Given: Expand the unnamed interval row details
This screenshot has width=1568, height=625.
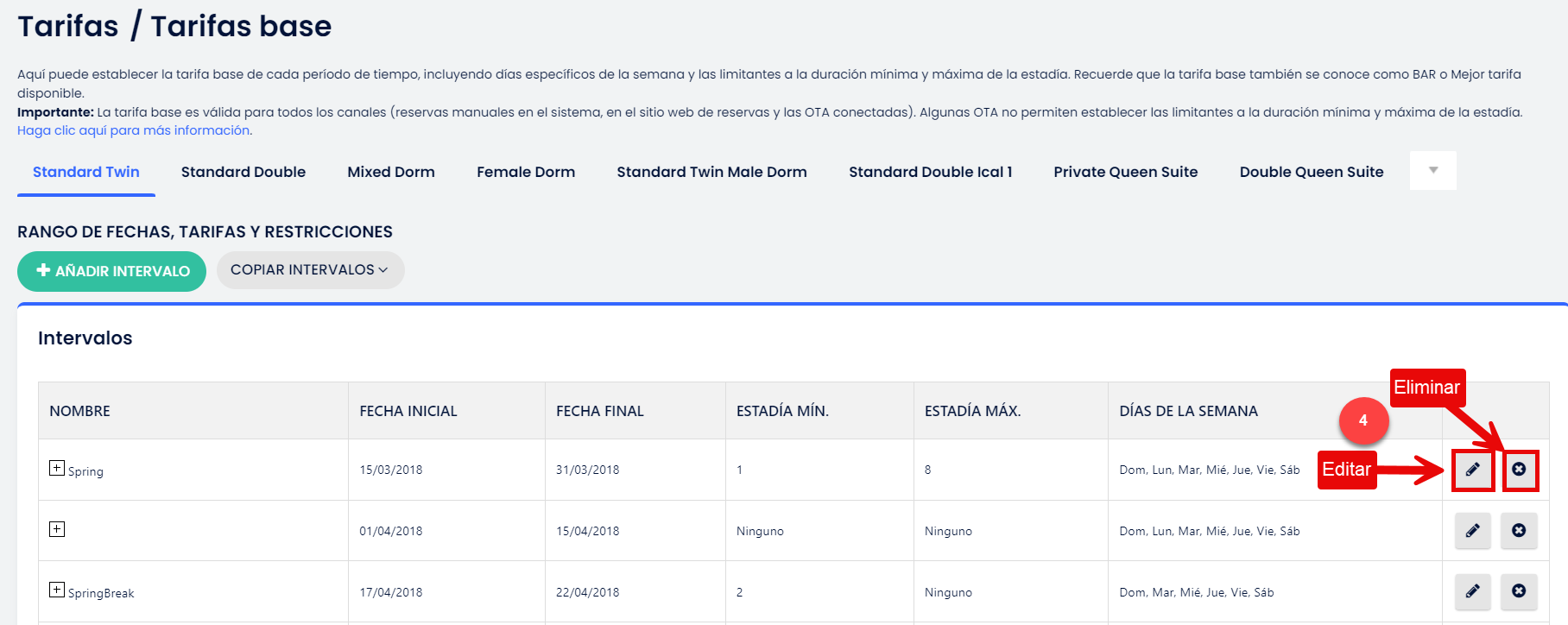Looking at the screenshot, I should pyautogui.click(x=57, y=529).
